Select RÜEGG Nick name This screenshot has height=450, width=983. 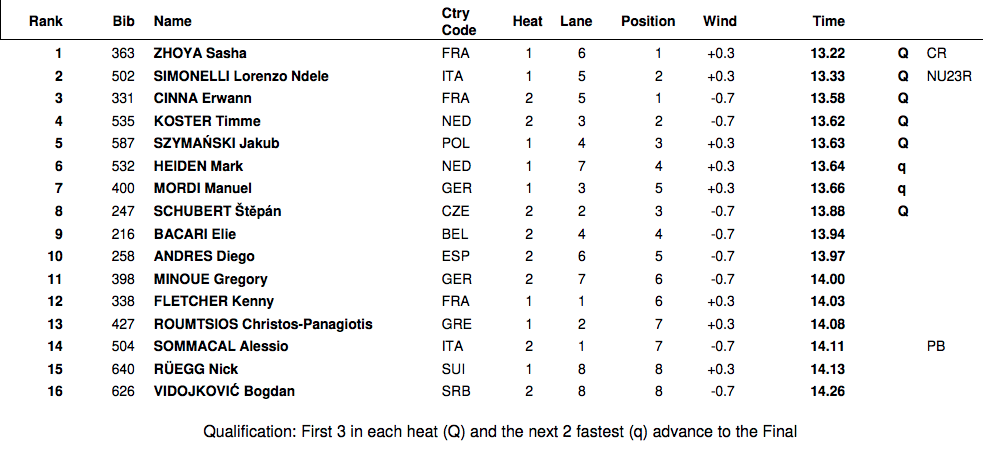pyautogui.click(x=195, y=369)
